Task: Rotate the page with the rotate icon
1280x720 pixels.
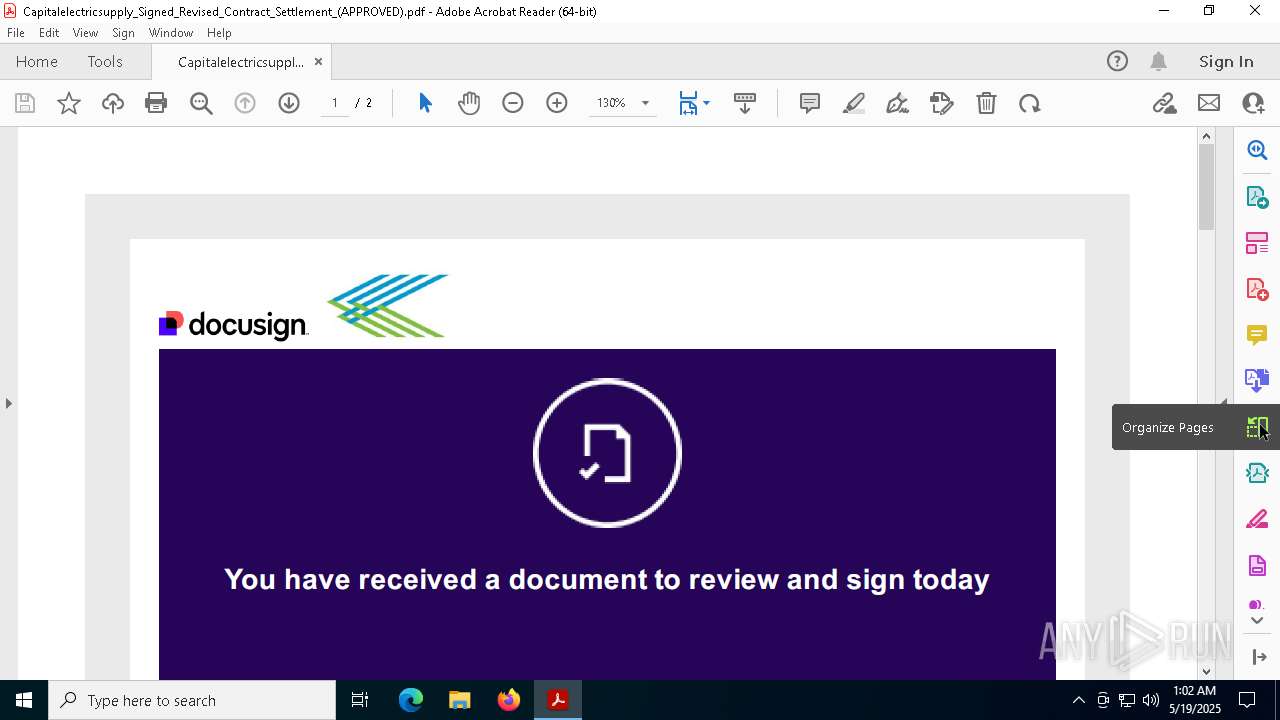Action: [1030, 103]
